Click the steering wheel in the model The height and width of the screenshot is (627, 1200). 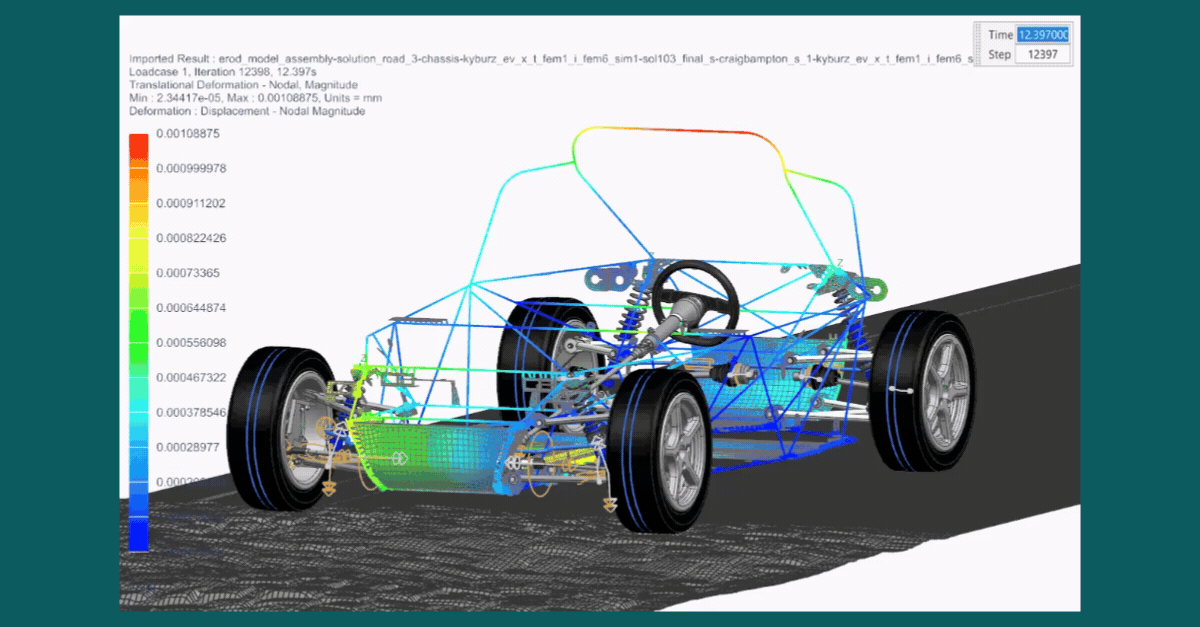click(695, 293)
